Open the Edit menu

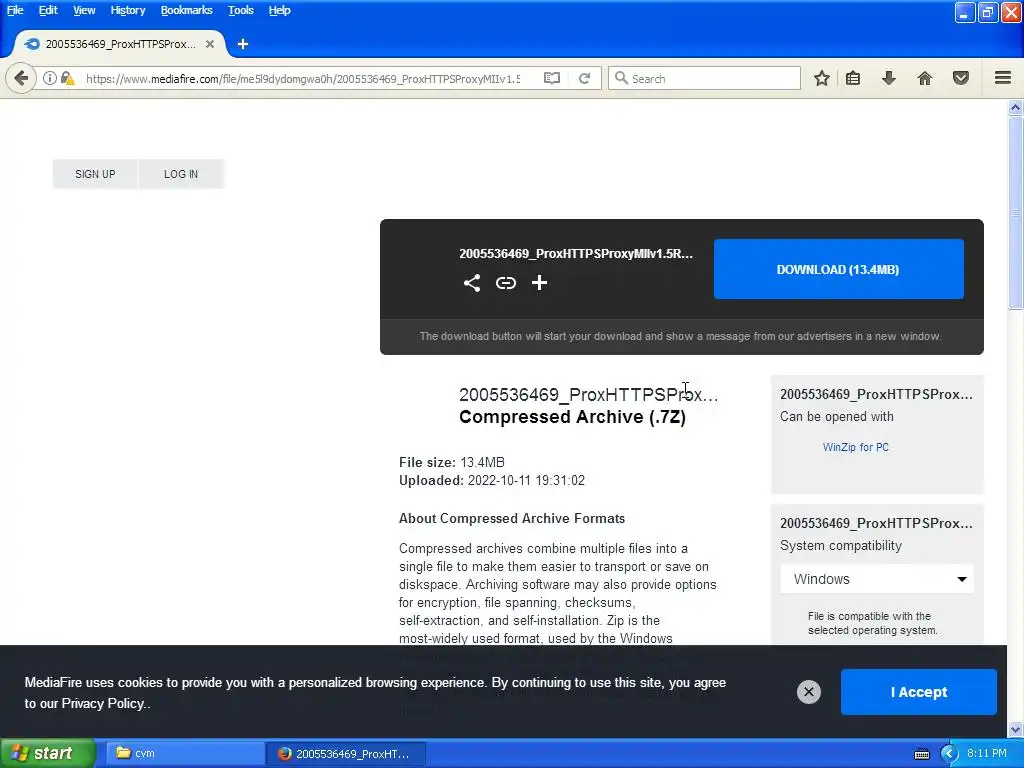[x=48, y=10]
